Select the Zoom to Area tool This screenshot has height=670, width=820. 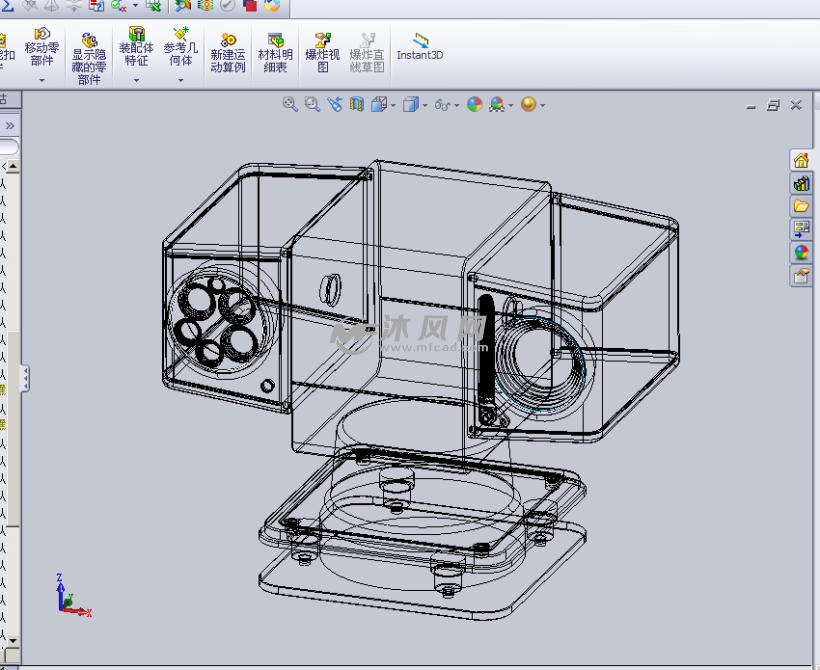[312, 104]
